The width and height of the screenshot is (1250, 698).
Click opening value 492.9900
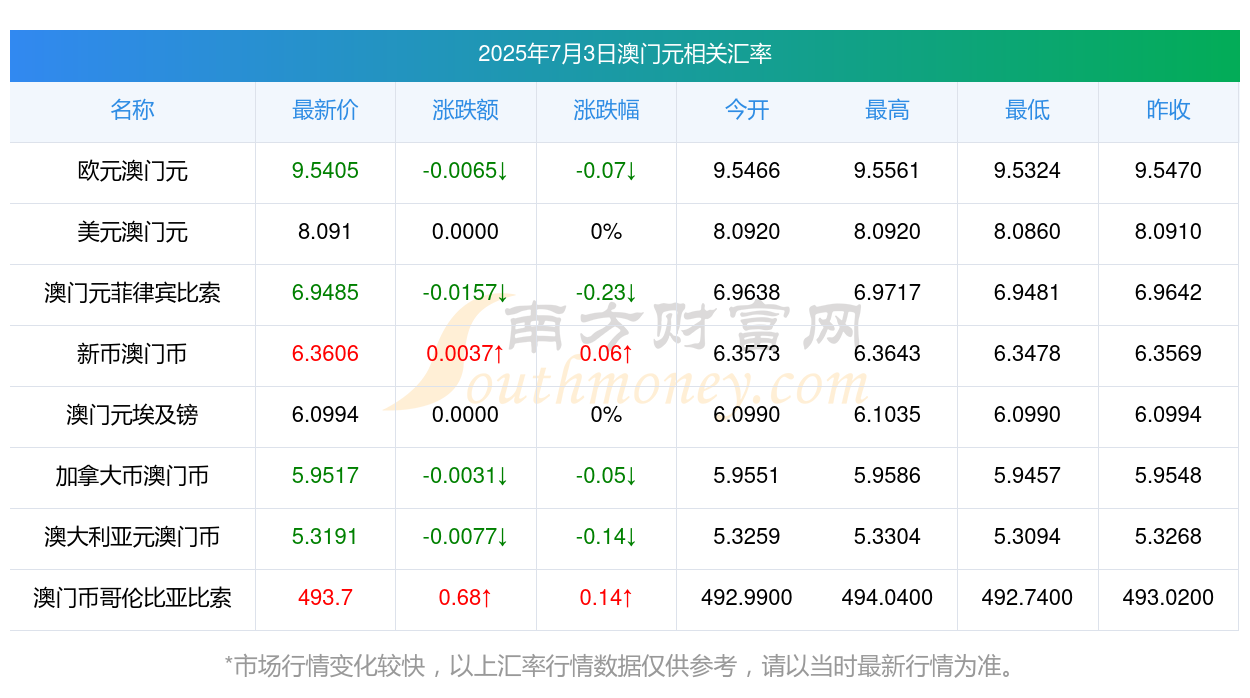pyautogui.click(x=747, y=598)
